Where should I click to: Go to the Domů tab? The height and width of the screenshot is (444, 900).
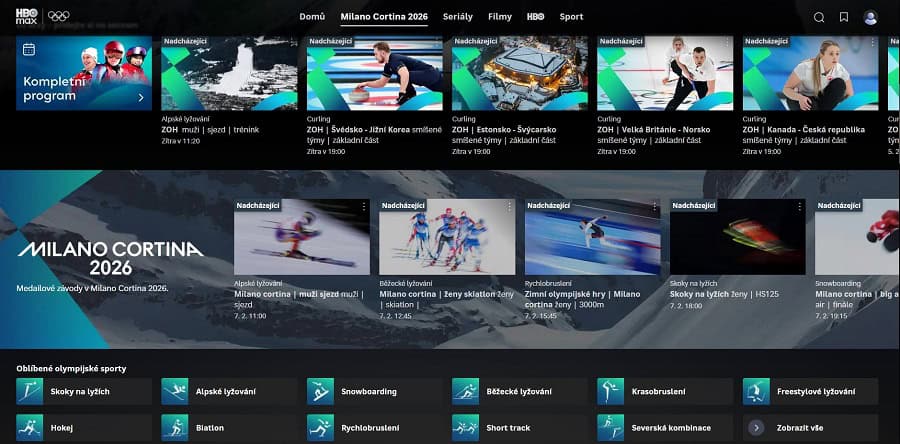click(312, 17)
